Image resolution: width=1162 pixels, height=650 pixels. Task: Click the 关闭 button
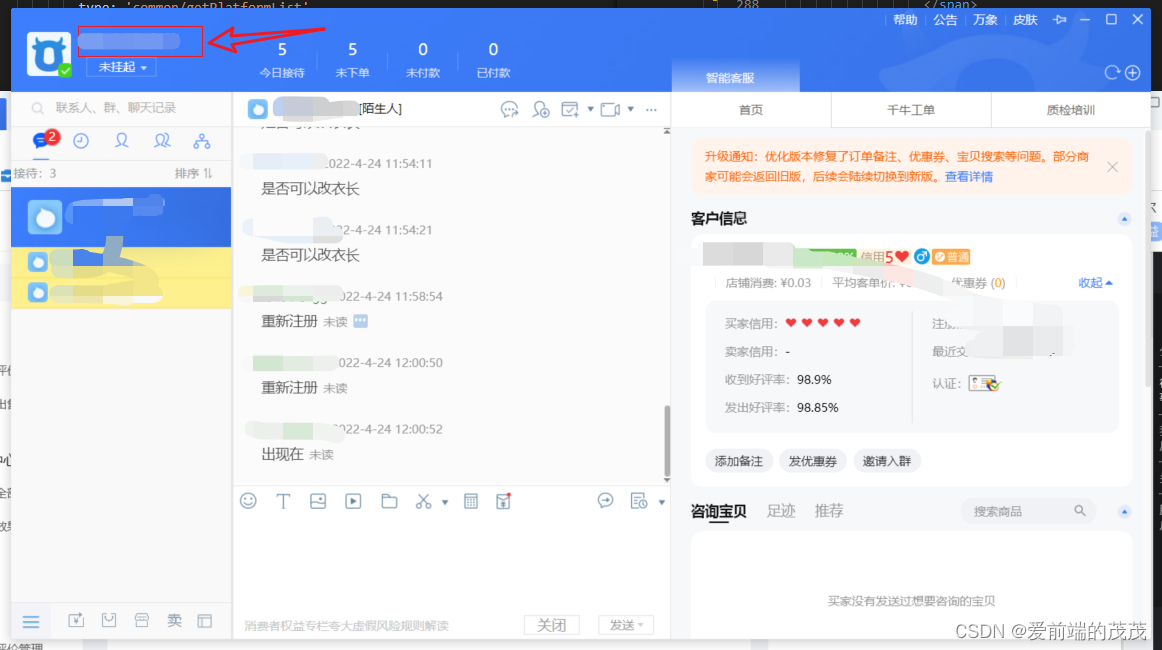(x=551, y=626)
